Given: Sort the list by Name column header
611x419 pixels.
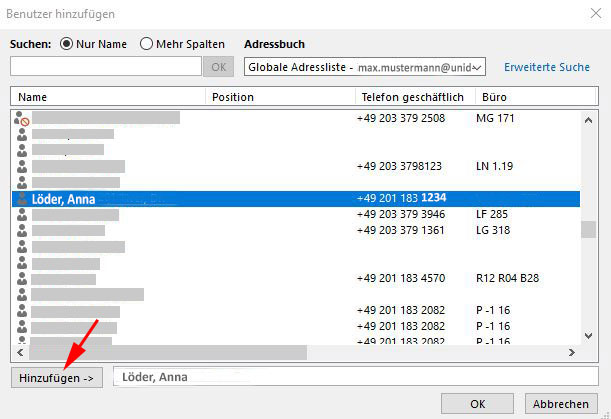Looking at the screenshot, I should point(108,97).
